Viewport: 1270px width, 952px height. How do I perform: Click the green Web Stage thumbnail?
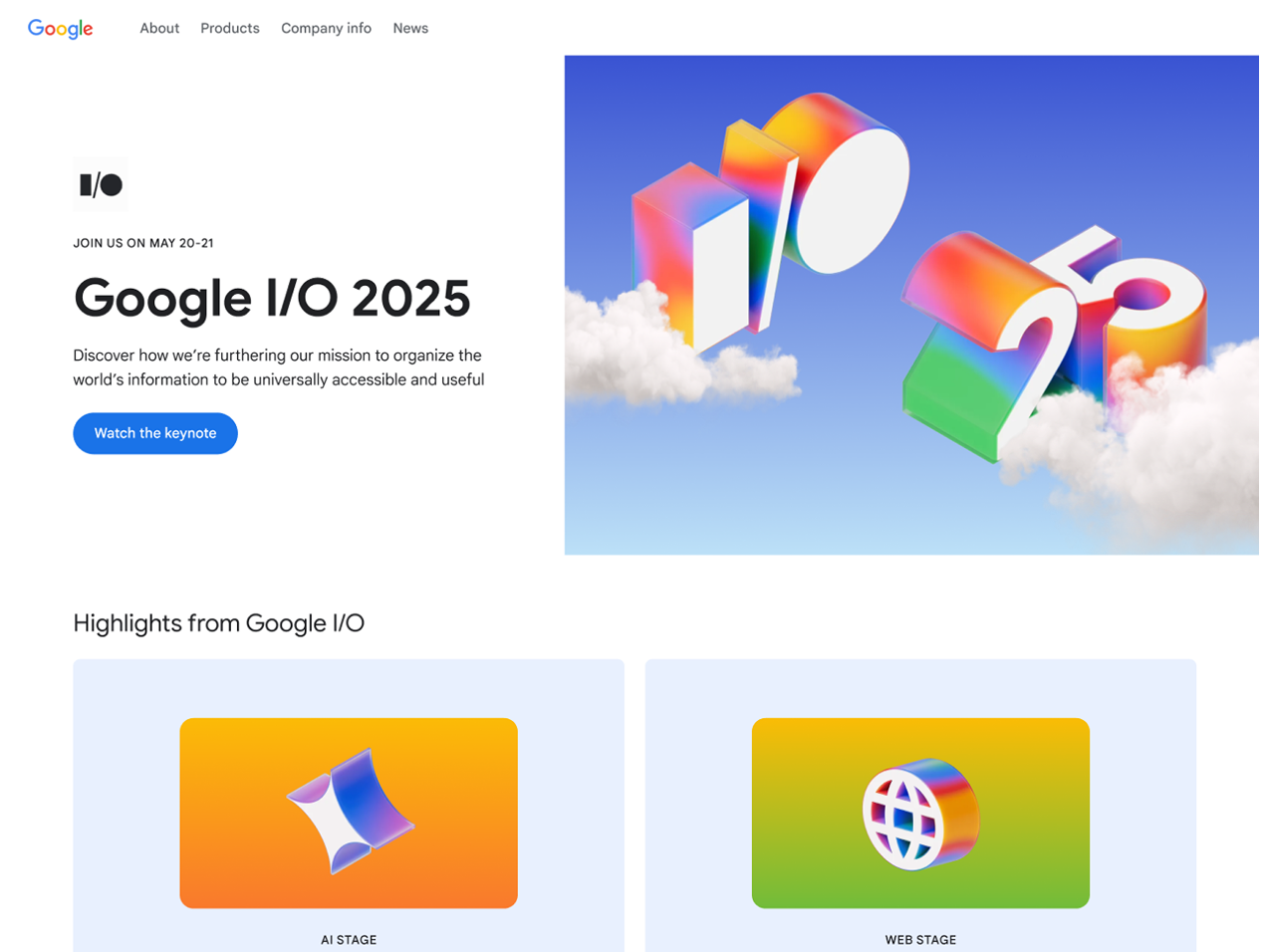point(920,813)
